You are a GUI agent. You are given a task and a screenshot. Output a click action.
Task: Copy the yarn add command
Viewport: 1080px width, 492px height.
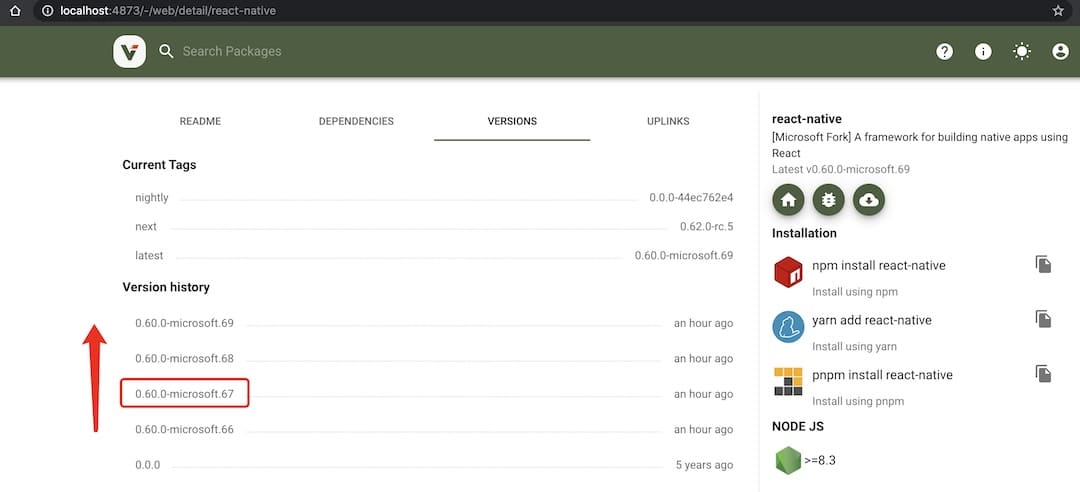[1043, 319]
